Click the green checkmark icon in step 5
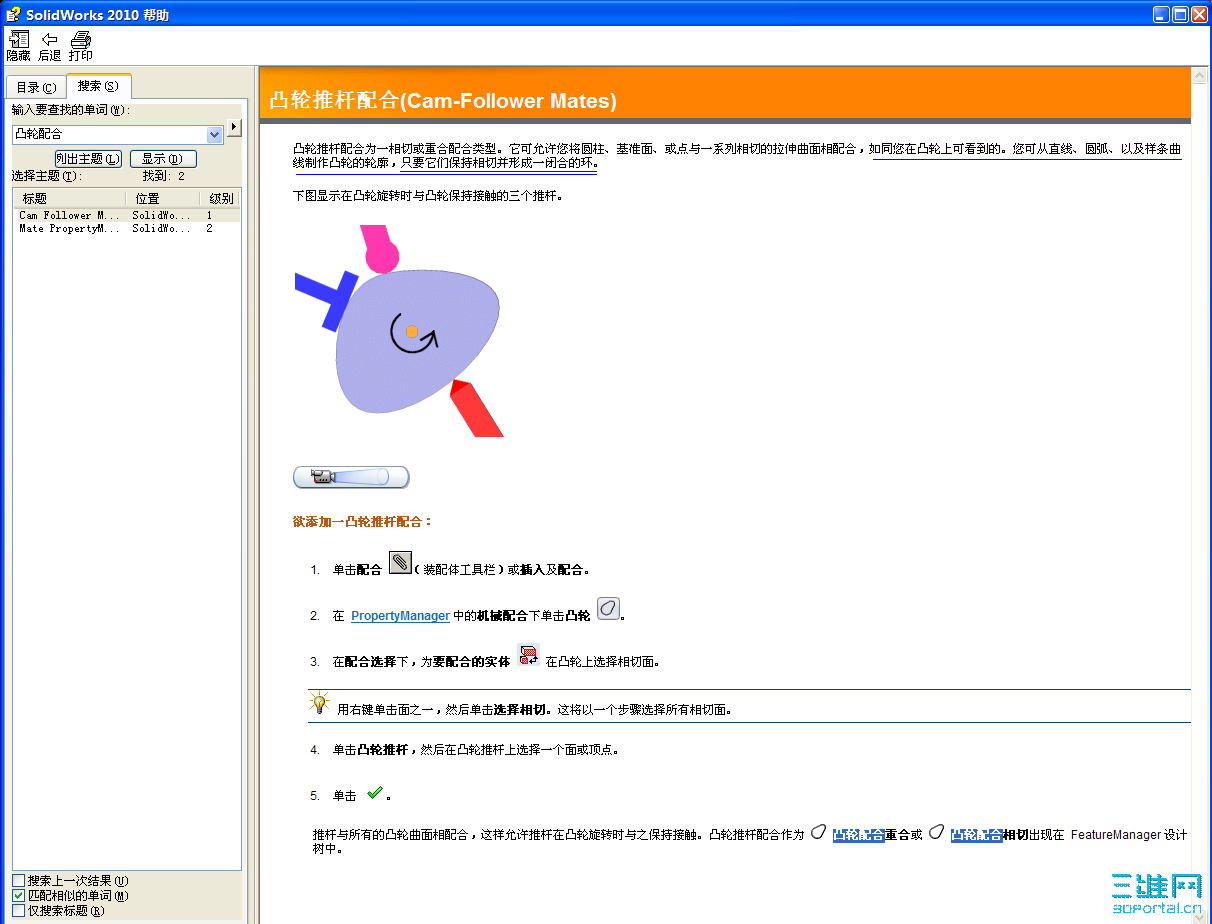 [375, 793]
